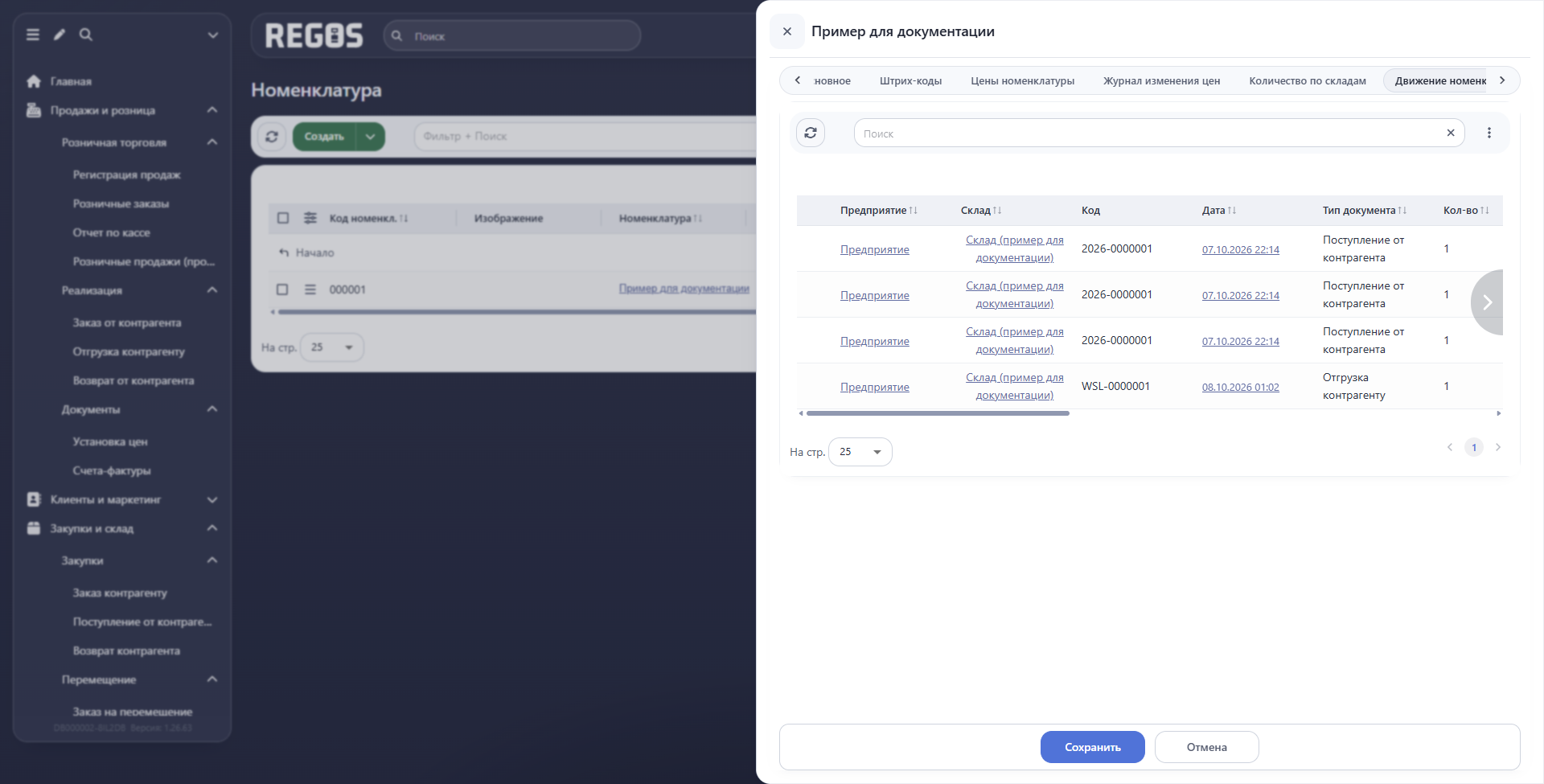This screenshot has height=784, width=1544.
Task: Open the Журнал изменения цен tab
Action: (1161, 80)
